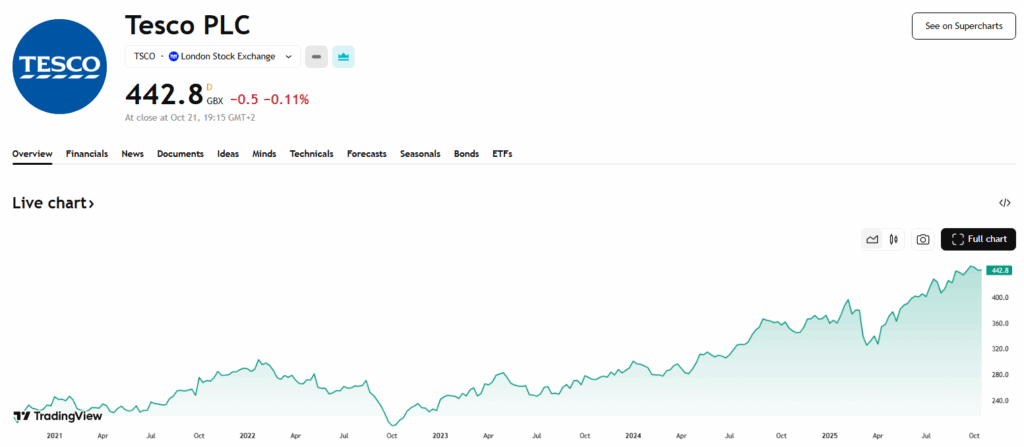
Task: Click the London Stock Exchange logo icon
Action: 174,57
